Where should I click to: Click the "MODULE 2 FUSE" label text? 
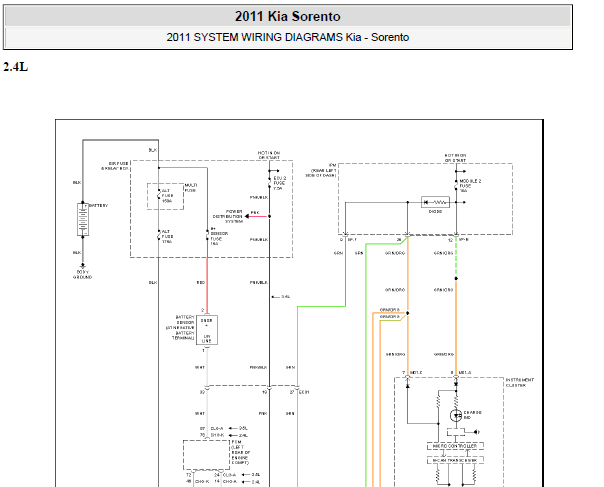pyautogui.click(x=470, y=186)
